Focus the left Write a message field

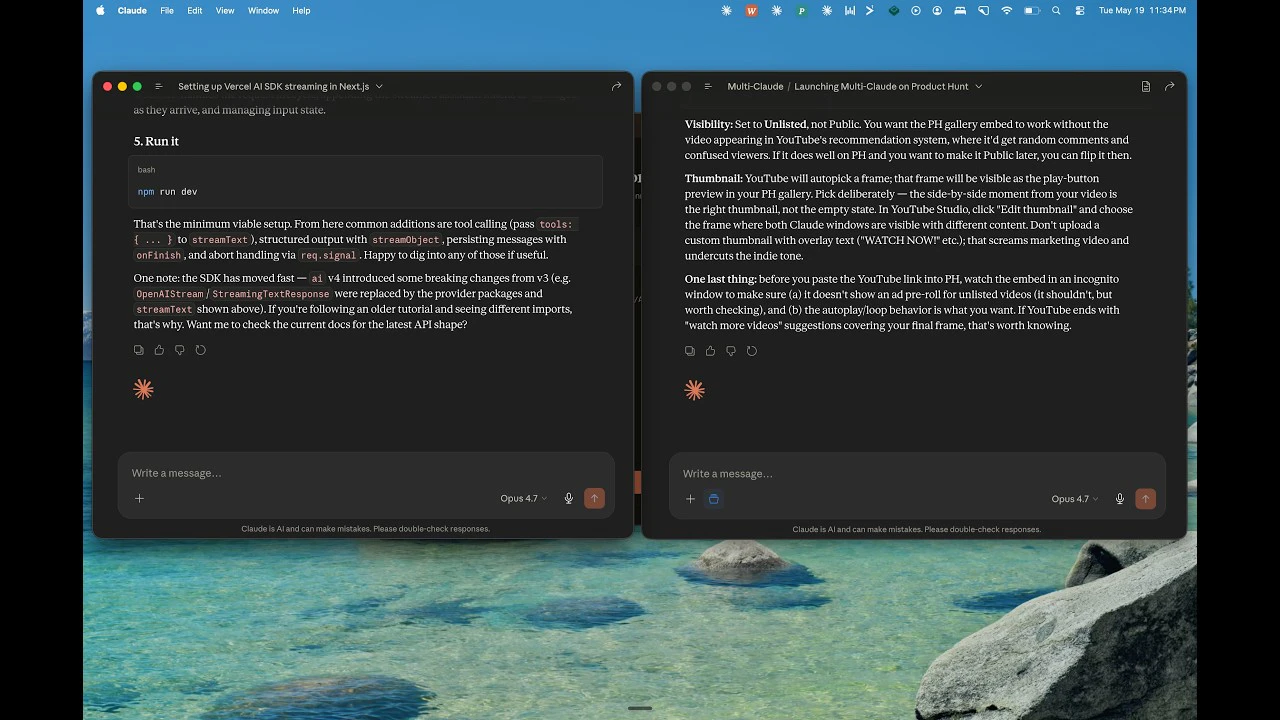[x=366, y=473]
